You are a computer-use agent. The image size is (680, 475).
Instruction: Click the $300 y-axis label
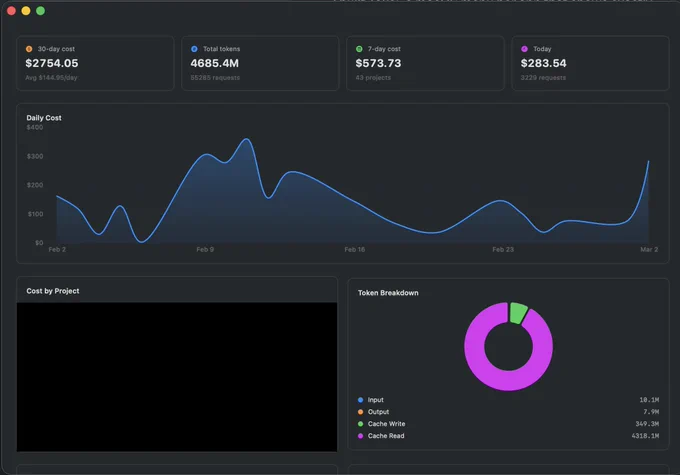[x=35, y=156]
